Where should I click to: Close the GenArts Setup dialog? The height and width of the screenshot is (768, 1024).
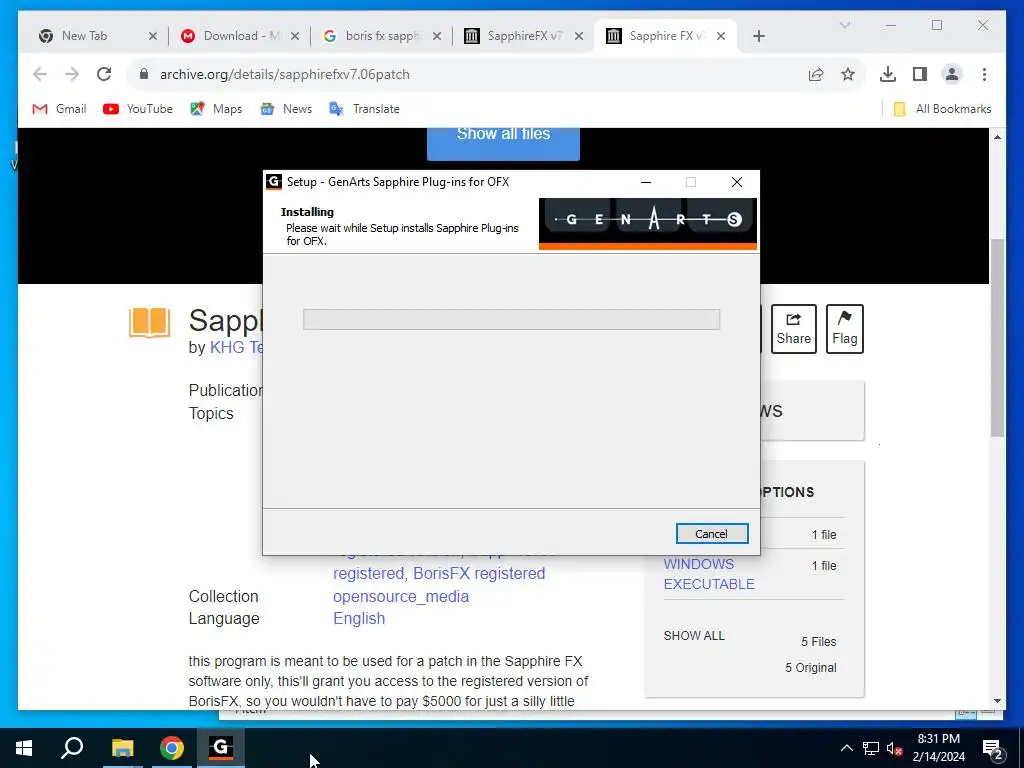tap(737, 182)
